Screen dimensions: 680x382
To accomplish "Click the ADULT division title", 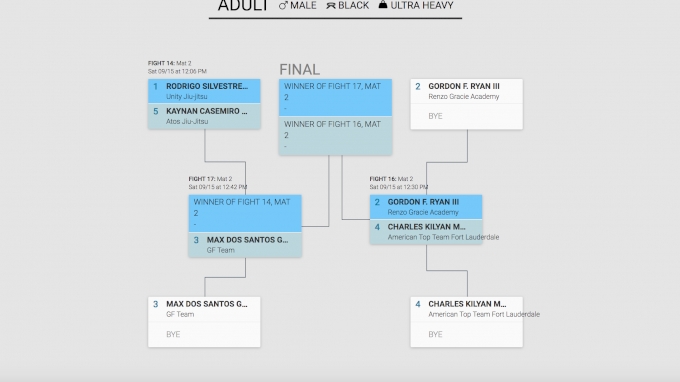I will coord(243,6).
